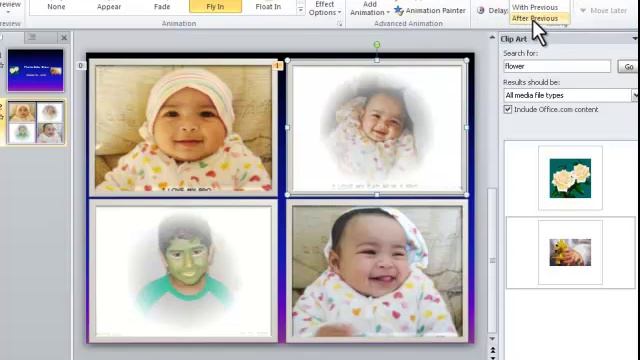This screenshot has height=360, width=640.
Task: Select laughing baby photo bottom right
Action: pos(377,271)
